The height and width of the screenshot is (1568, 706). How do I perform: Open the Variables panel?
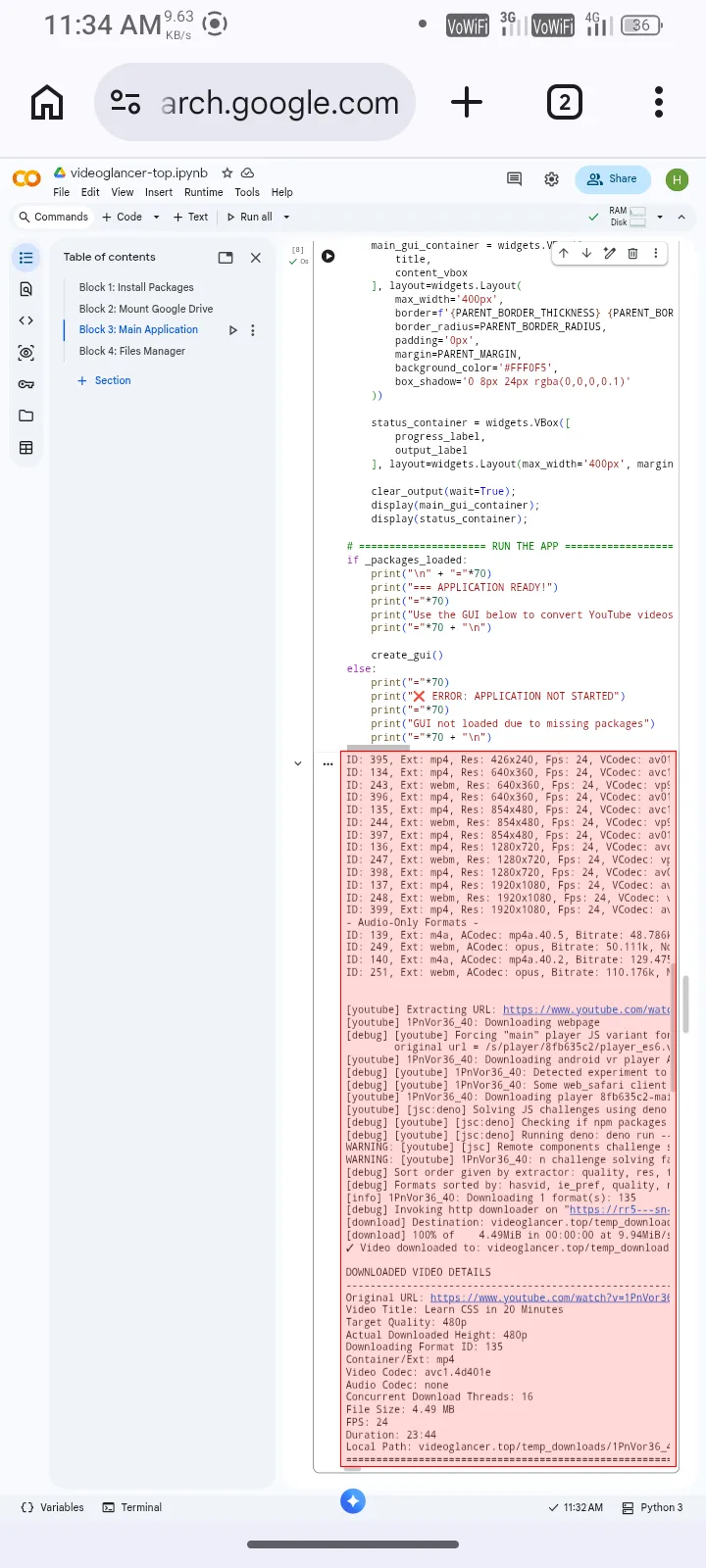coord(52,1507)
